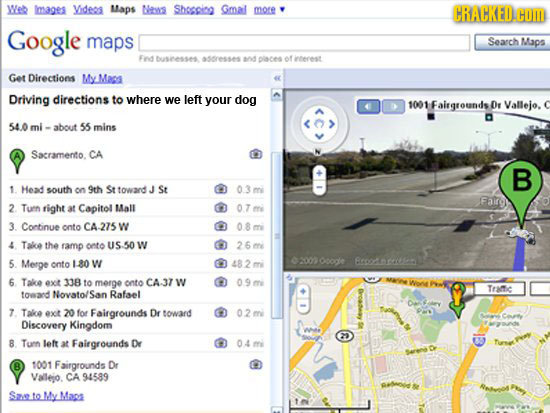
Task: Open camera icon for Merge onto I-80 W
Action: (x=221, y=263)
